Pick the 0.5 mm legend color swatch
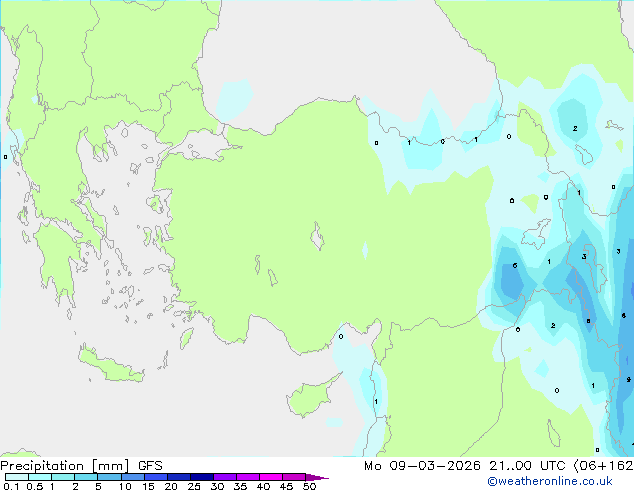Viewport: 634px width, 490px height. [40, 477]
